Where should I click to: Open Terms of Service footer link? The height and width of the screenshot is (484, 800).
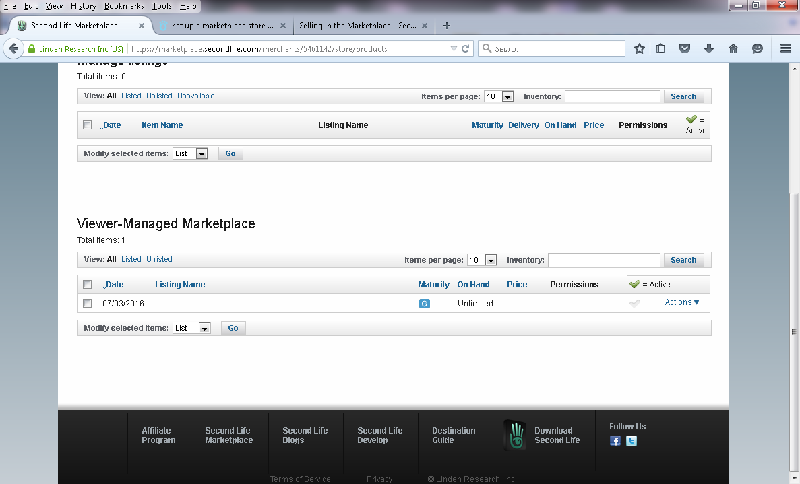(x=300, y=479)
